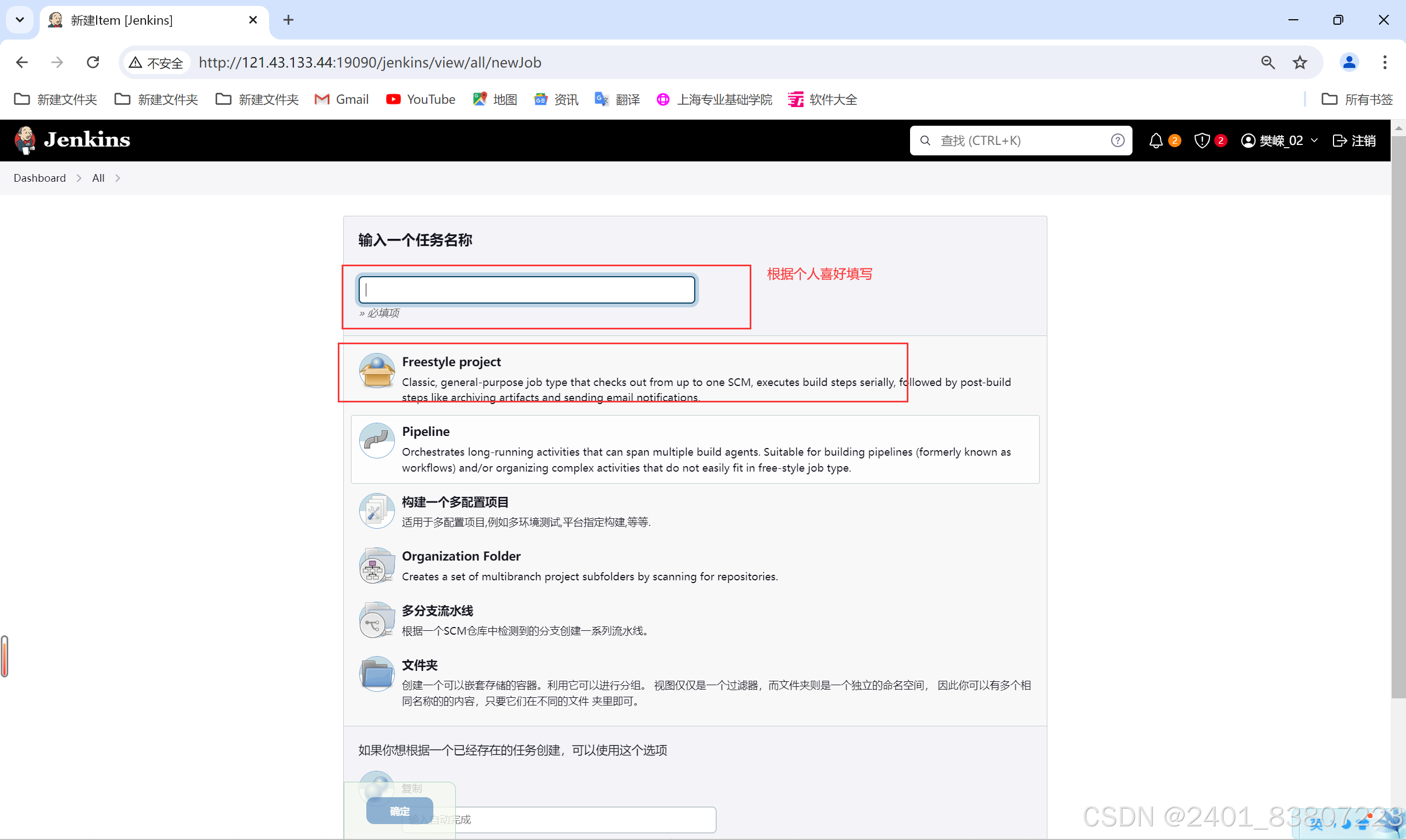
Task: Click inside the task name input field
Action: pyautogui.click(x=526, y=289)
